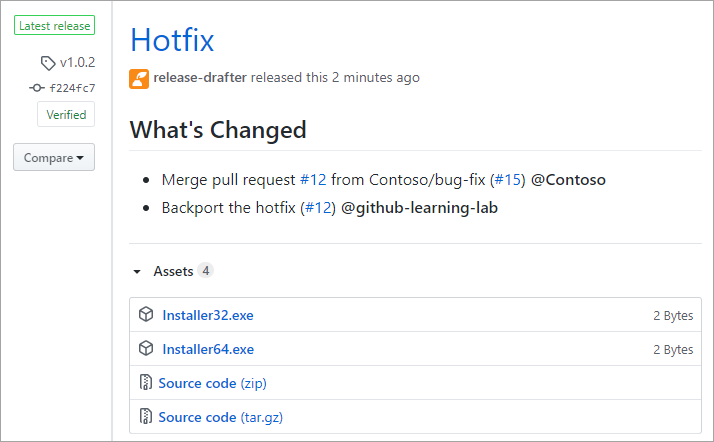Click the zip file icon for Source code

pos(146,383)
